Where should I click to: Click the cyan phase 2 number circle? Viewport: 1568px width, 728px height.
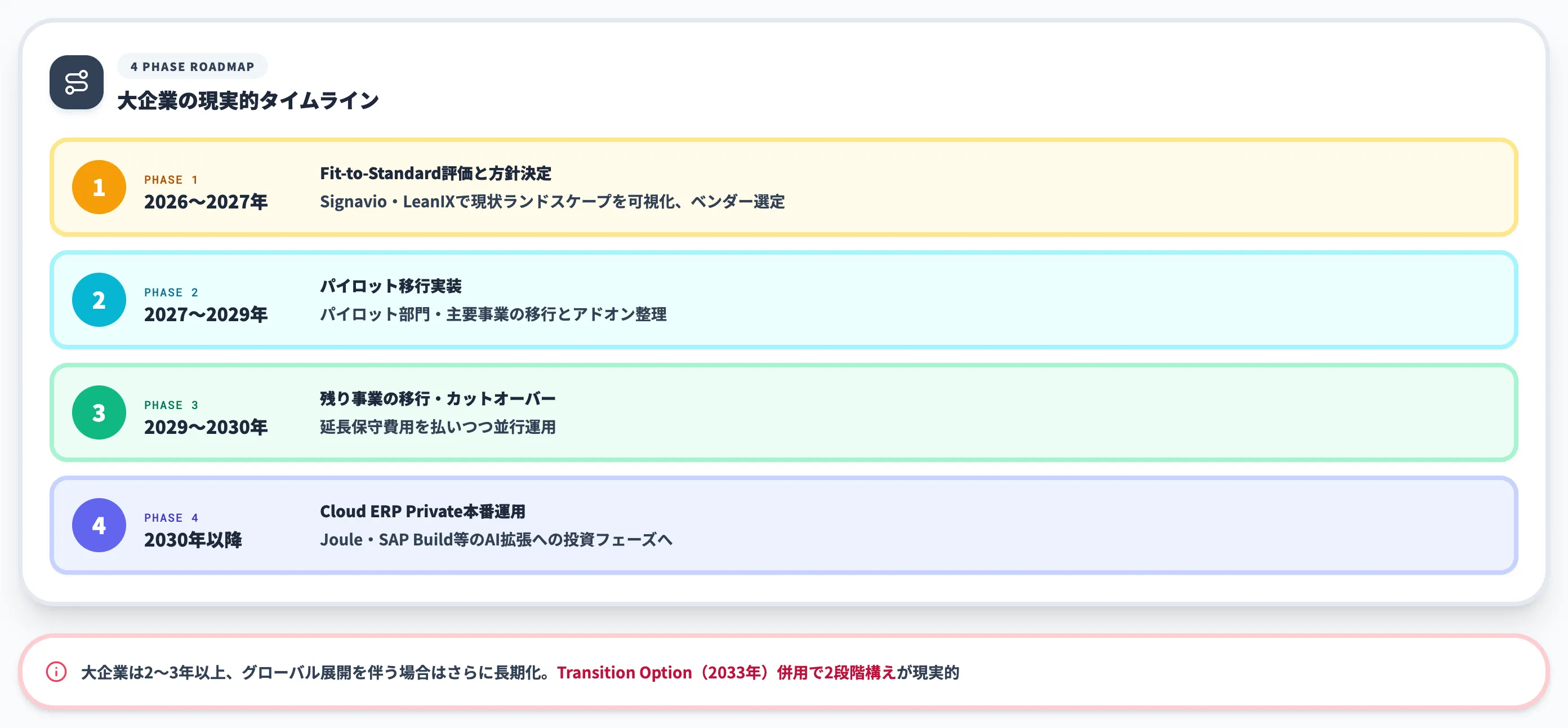click(x=99, y=300)
